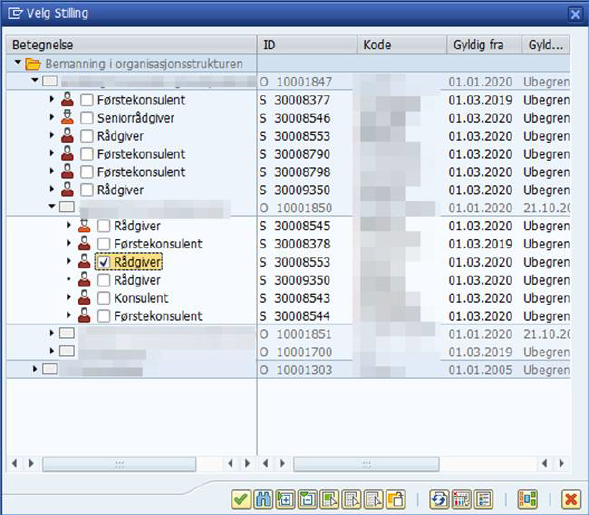The width and height of the screenshot is (589, 515).
Task: Open search with the binoculars icon
Action: click(x=263, y=500)
